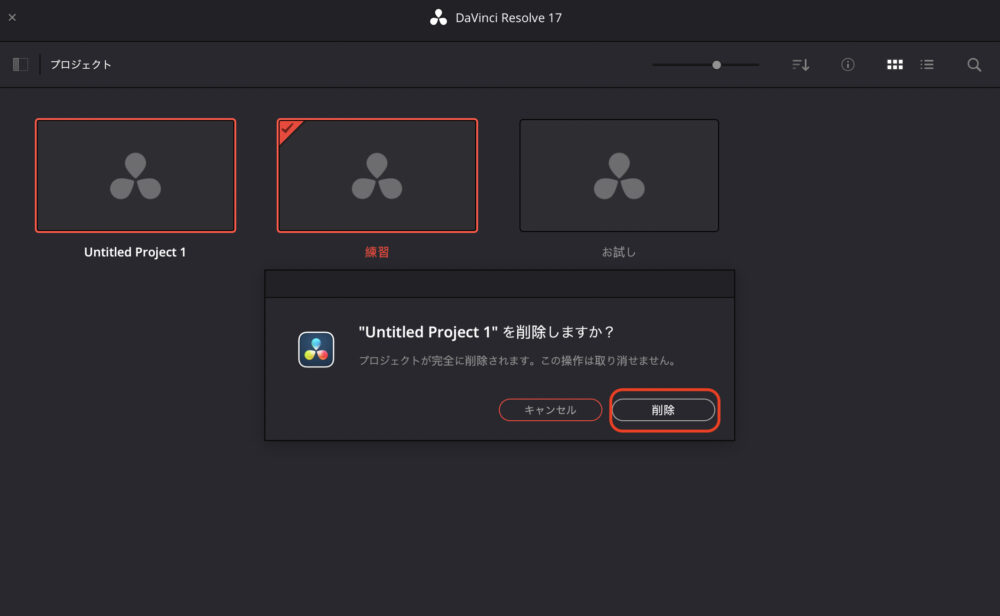Close the Project Manager window
The height and width of the screenshot is (616, 1000).
pyautogui.click(x=12, y=17)
